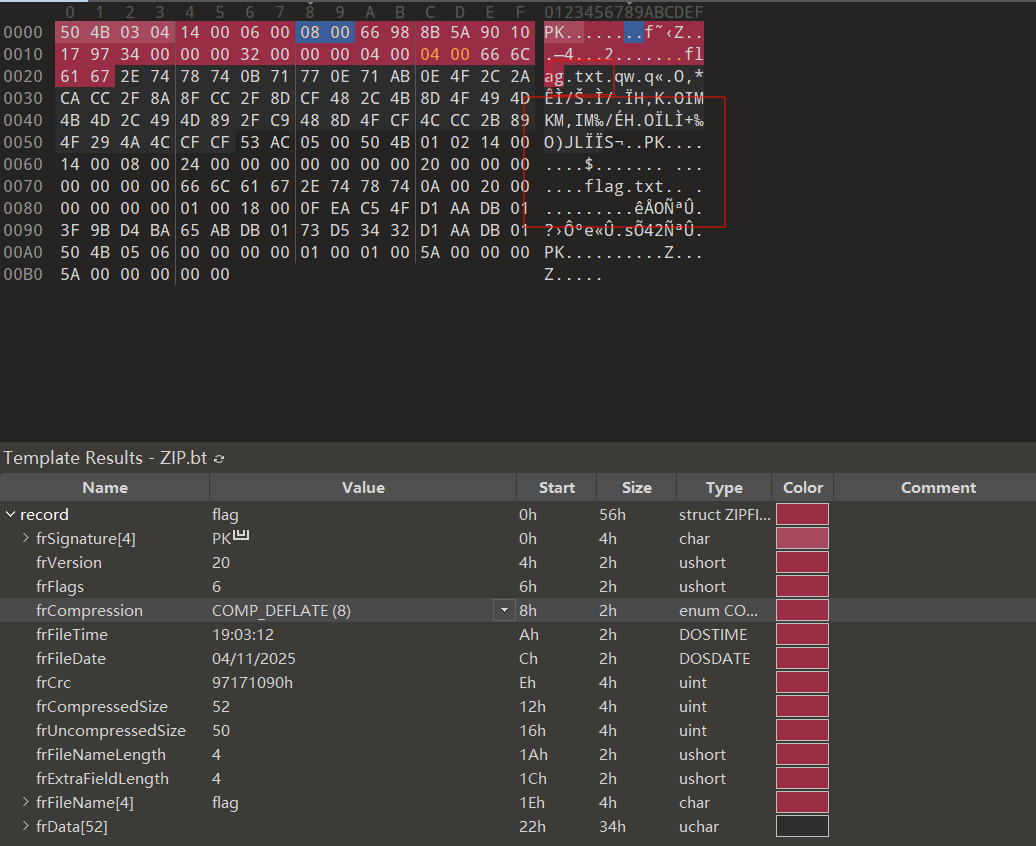Expand the frData[52] row
Image resolution: width=1036 pixels, height=846 pixels.
(x=26, y=826)
